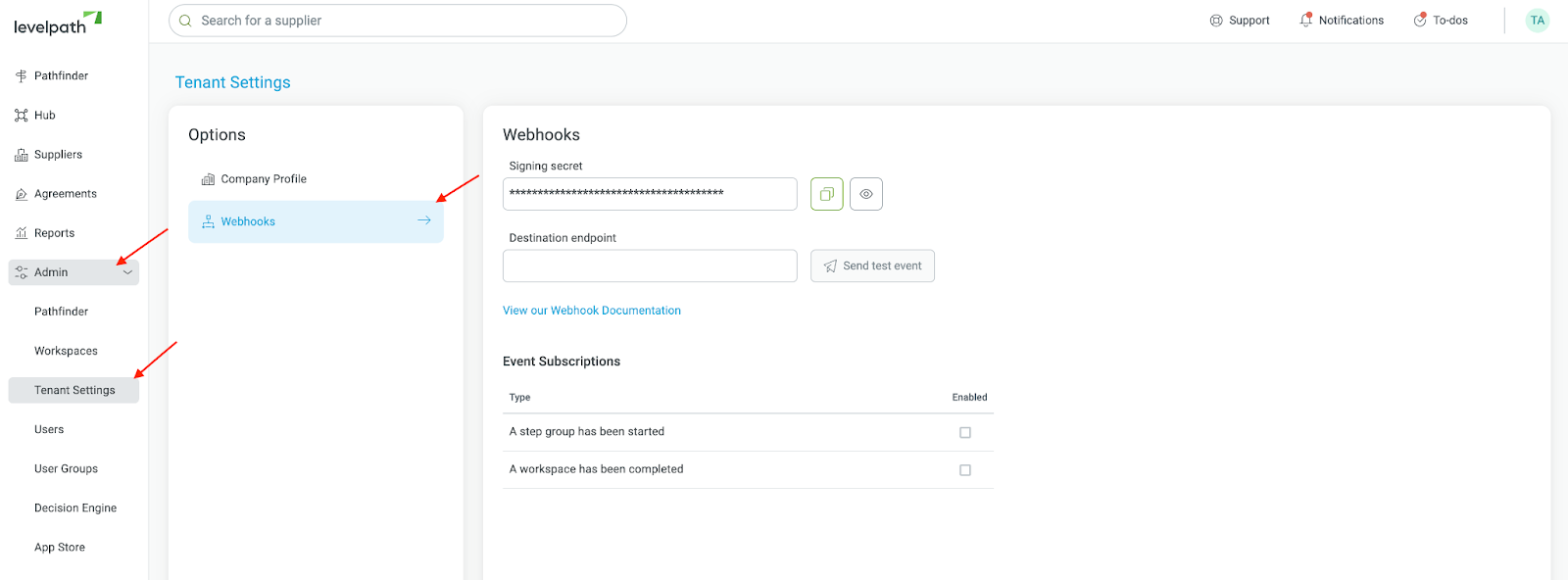
Task: Click the Support icon in top bar
Action: click(1215, 20)
